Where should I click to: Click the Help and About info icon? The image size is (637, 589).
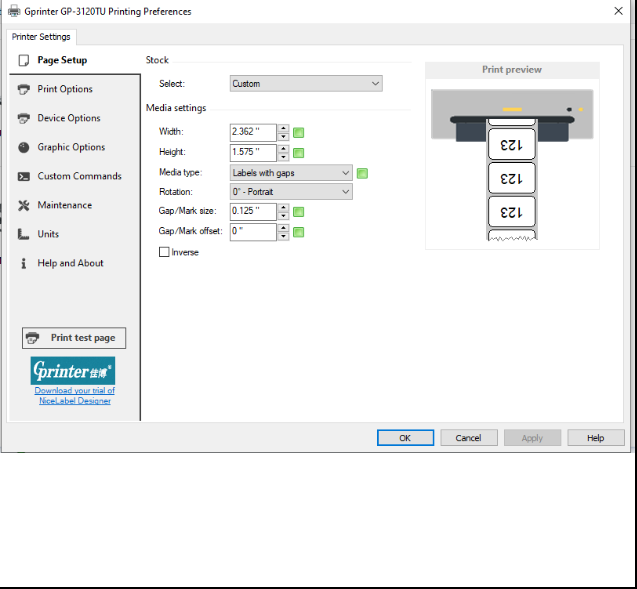point(24,263)
